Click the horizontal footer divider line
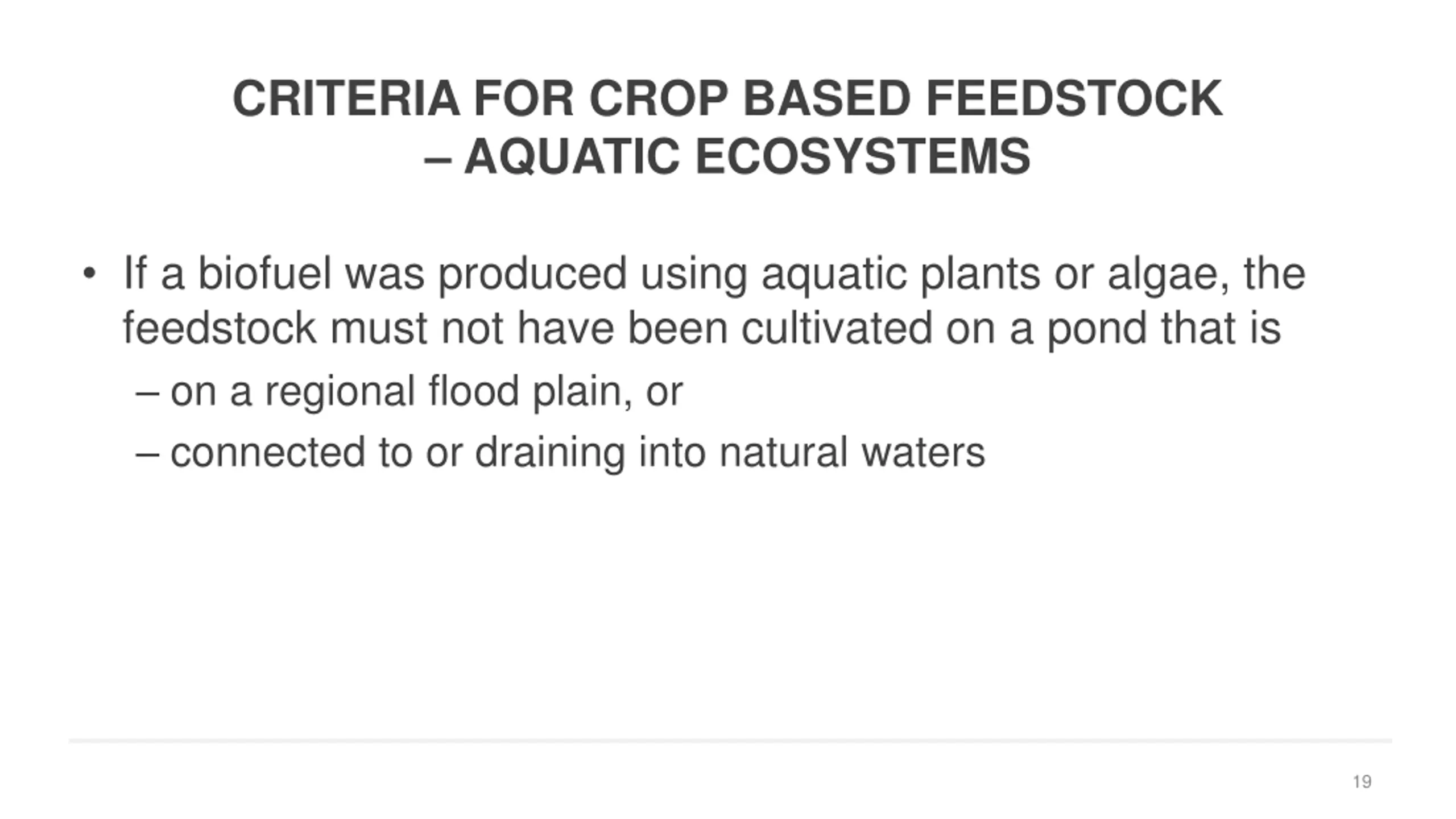The height and width of the screenshot is (819, 1456). pyautogui.click(x=730, y=741)
